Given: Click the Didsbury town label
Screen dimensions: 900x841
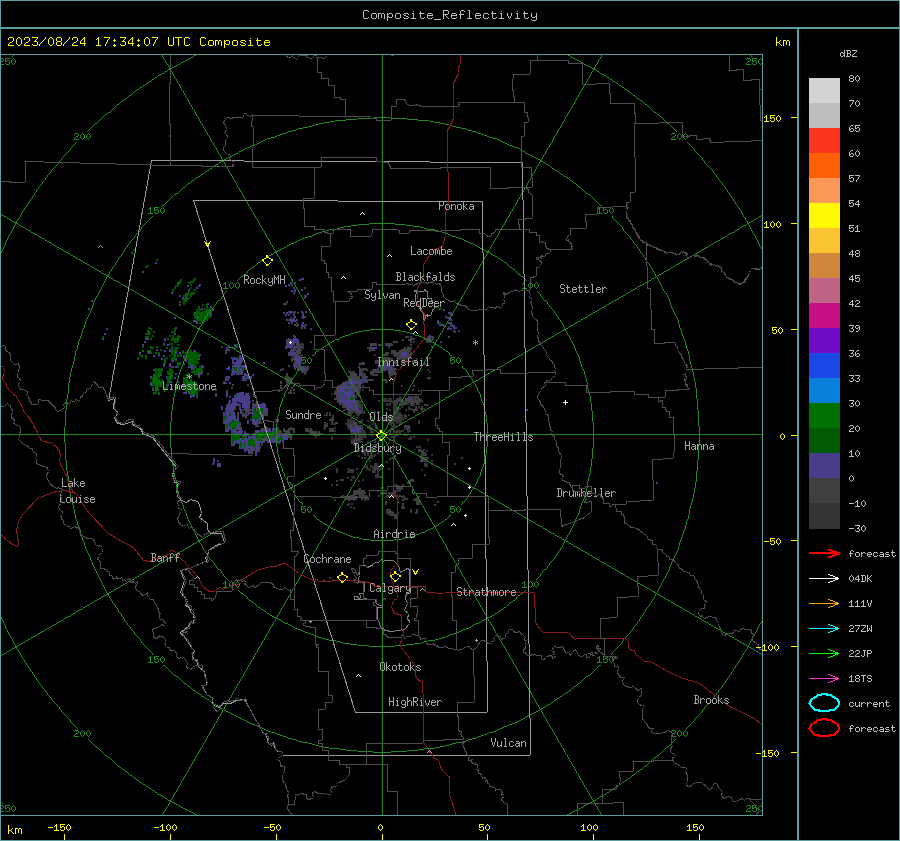Looking at the screenshot, I should coord(377,448).
